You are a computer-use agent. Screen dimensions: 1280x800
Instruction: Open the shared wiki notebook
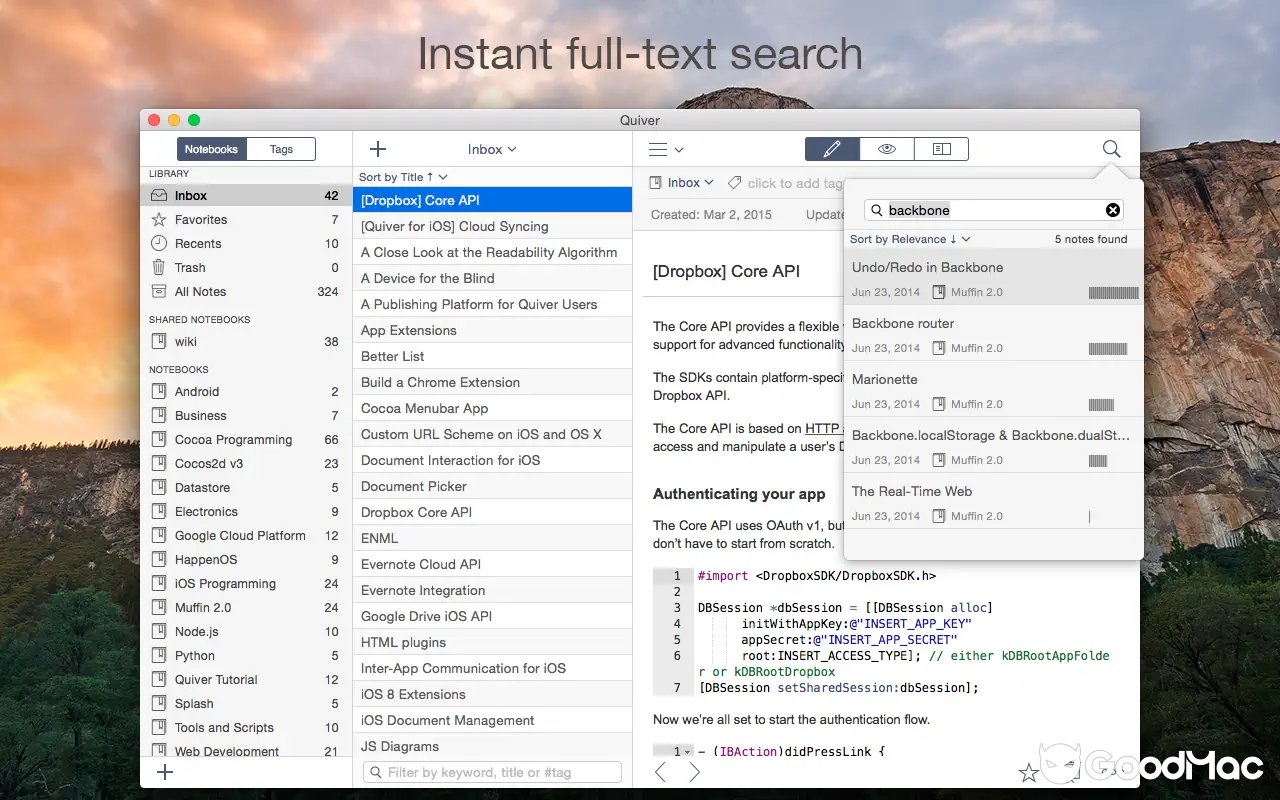click(x=246, y=342)
